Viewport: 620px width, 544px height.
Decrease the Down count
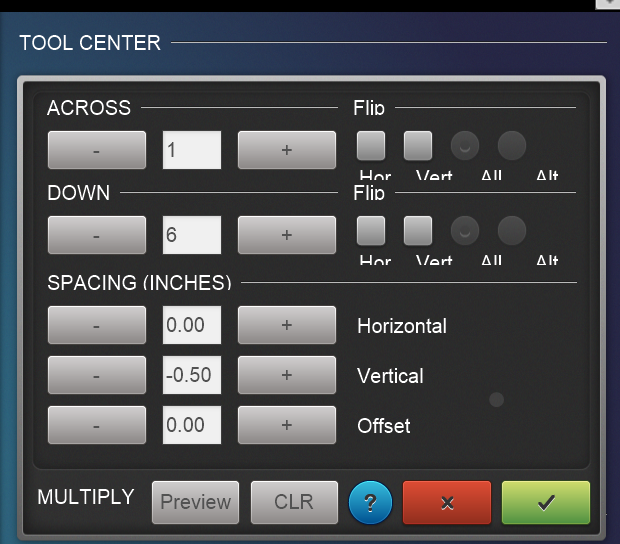(97, 235)
